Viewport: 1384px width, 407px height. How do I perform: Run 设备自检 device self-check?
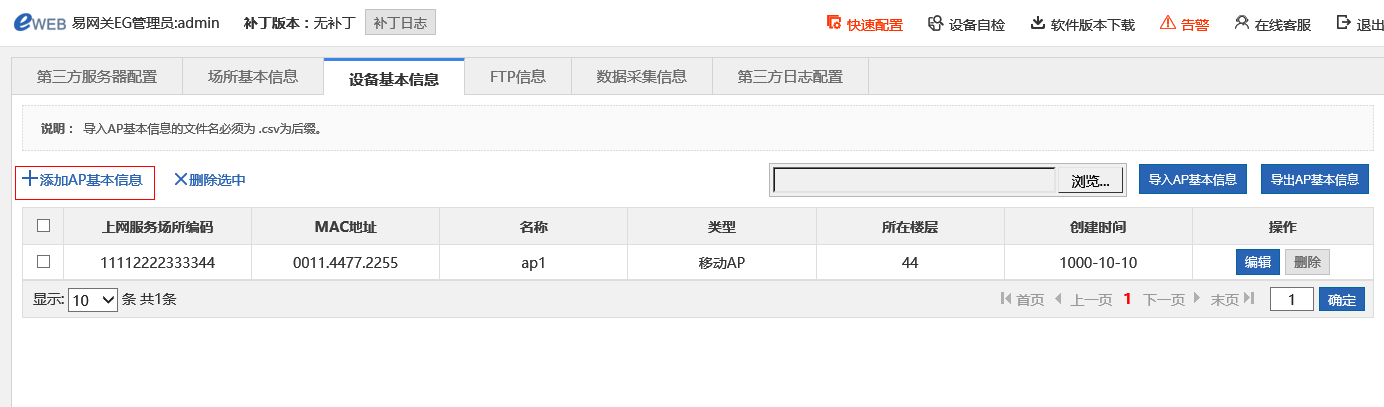pyautogui.click(x=966, y=24)
